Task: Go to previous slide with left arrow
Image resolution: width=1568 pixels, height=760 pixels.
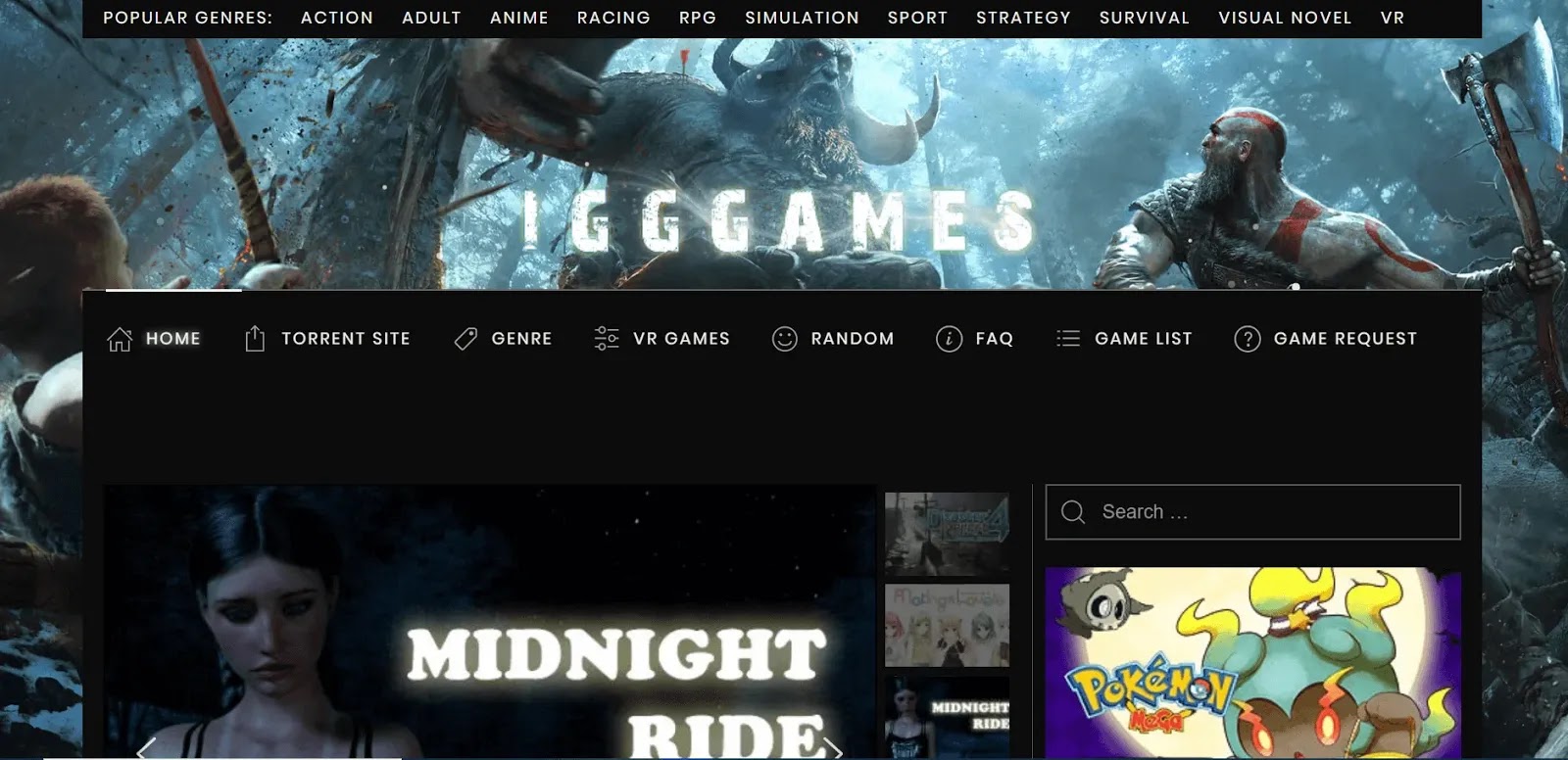Action: click(146, 749)
